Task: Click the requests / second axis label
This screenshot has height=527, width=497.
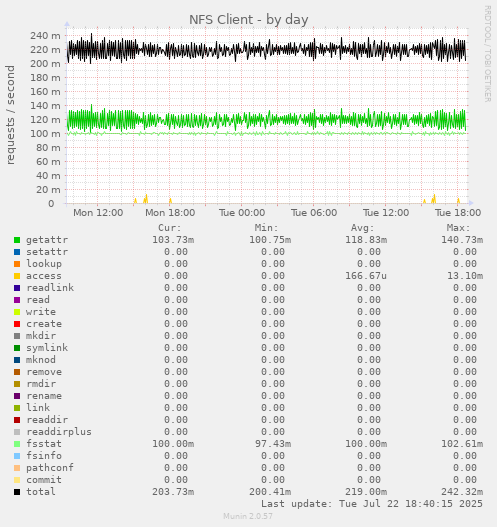Action: (x=10, y=115)
